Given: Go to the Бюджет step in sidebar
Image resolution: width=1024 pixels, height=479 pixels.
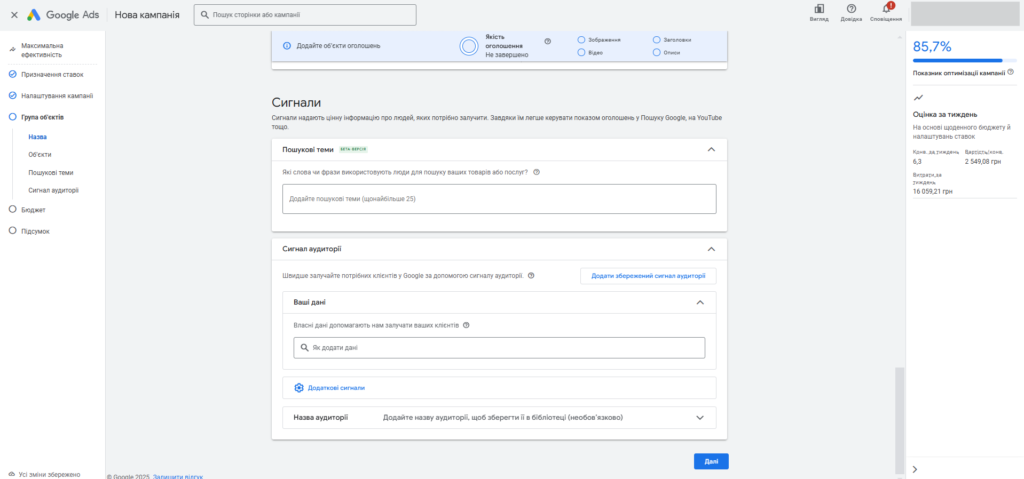Looking at the screenshot, I should (x=34, y=210).
